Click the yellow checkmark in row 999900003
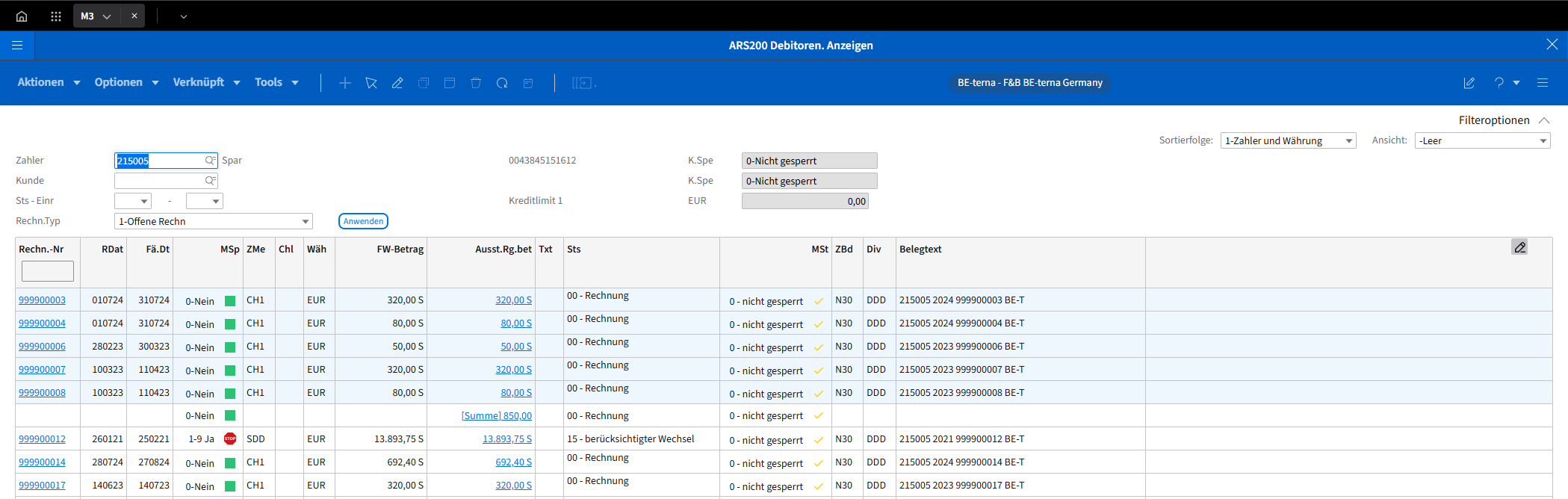This screenshot has width=1568, height=499. tap(818, 302)
